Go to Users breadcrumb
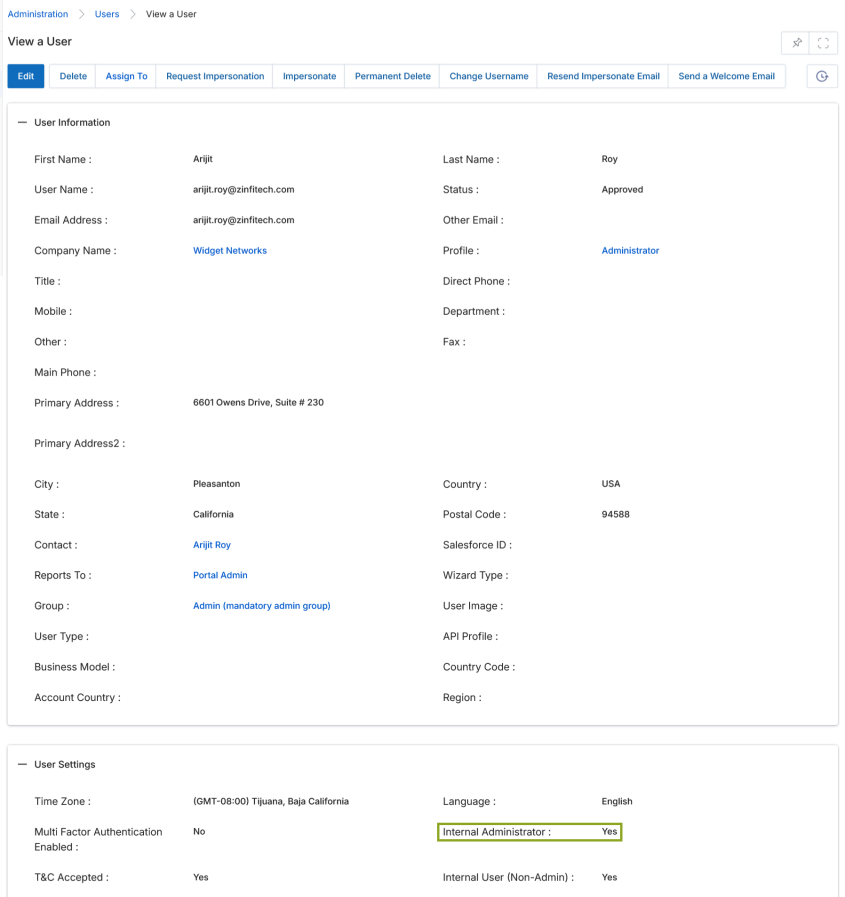The image size is (845, 897). (x=107, y=14)
